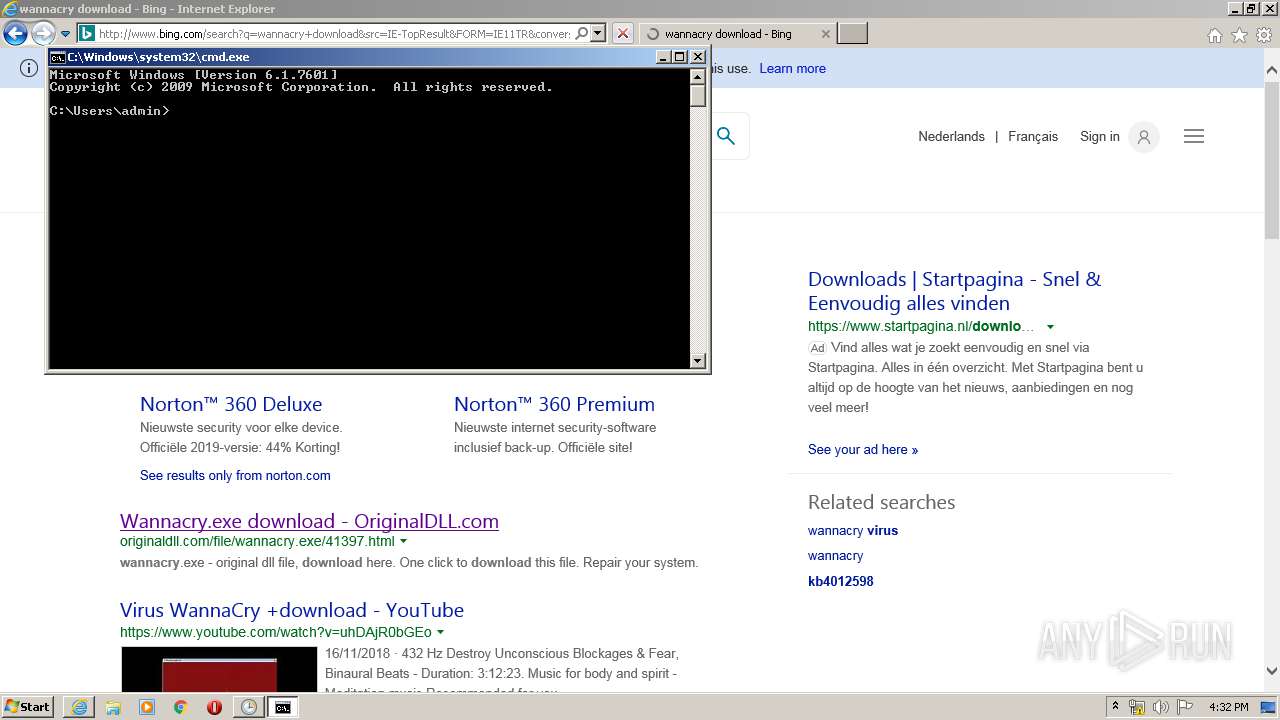Open the Action Center flag icon

click(1184, 707)
